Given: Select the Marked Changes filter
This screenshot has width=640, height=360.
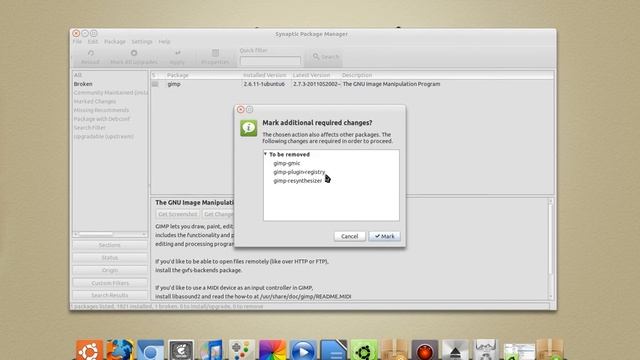Looking at the screenshot, I should tap(95, 101).
